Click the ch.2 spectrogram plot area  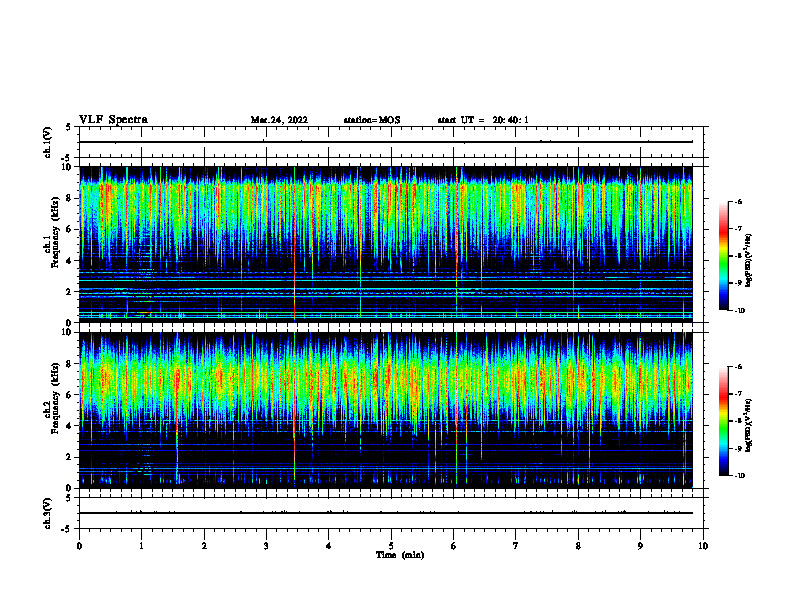(386, 410)
